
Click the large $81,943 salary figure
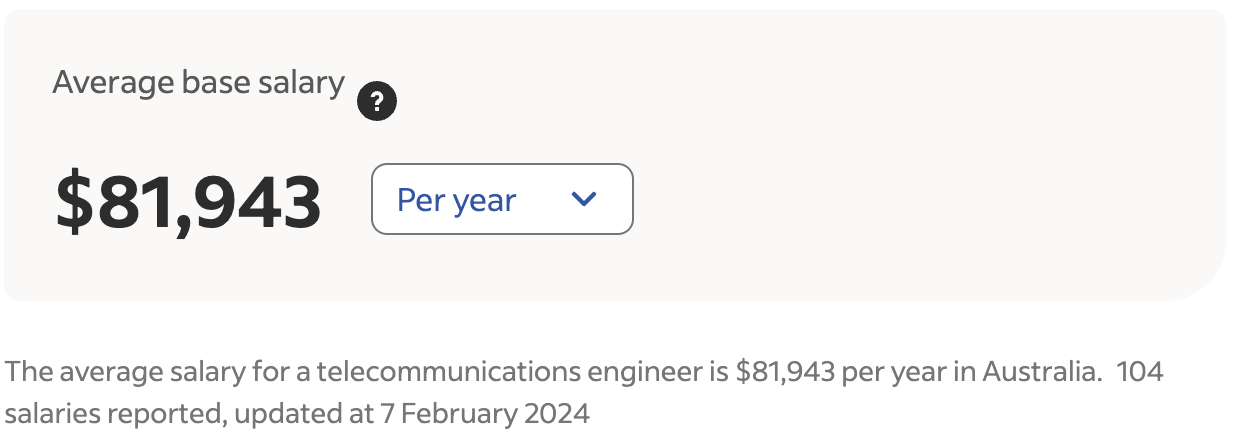tap(188, 202)
